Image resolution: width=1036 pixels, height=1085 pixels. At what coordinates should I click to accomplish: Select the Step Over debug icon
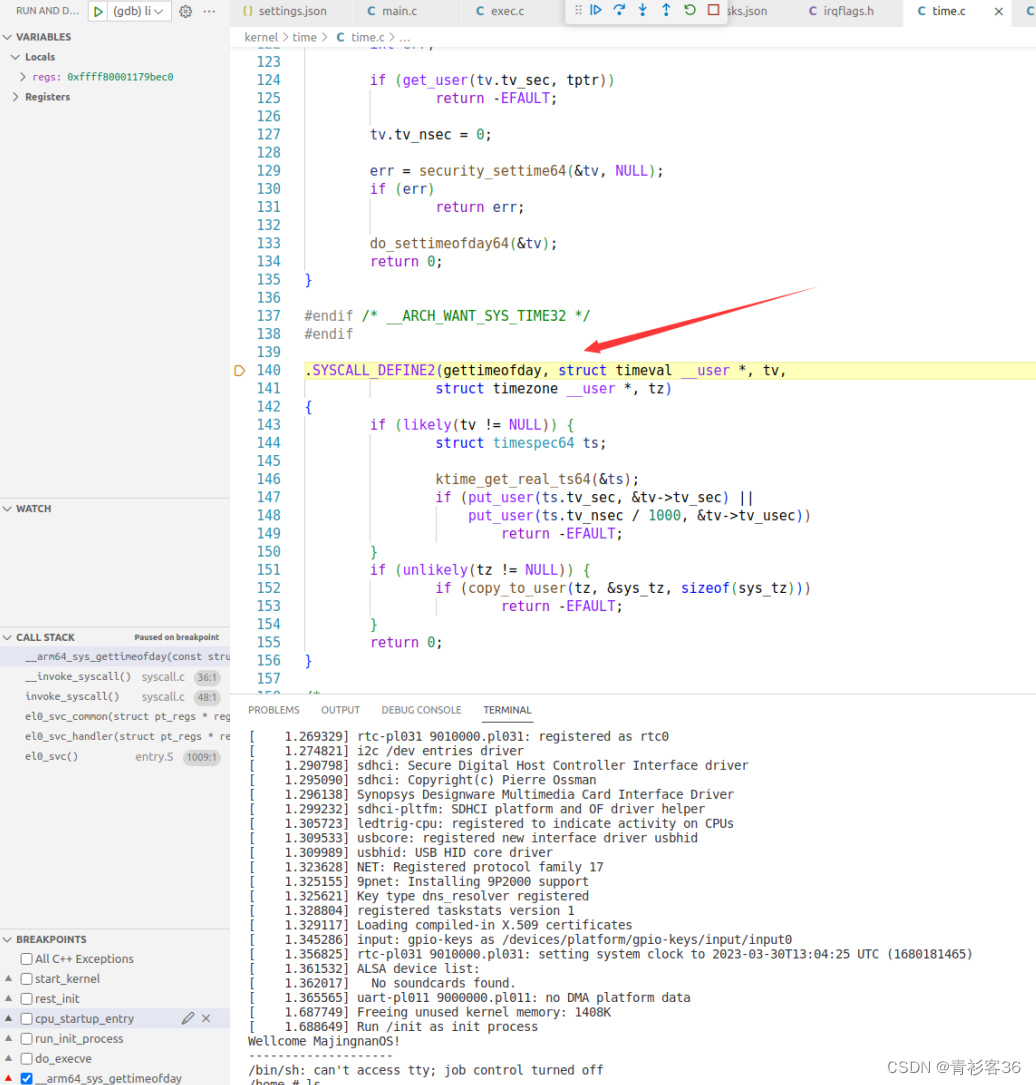(619, 11)
